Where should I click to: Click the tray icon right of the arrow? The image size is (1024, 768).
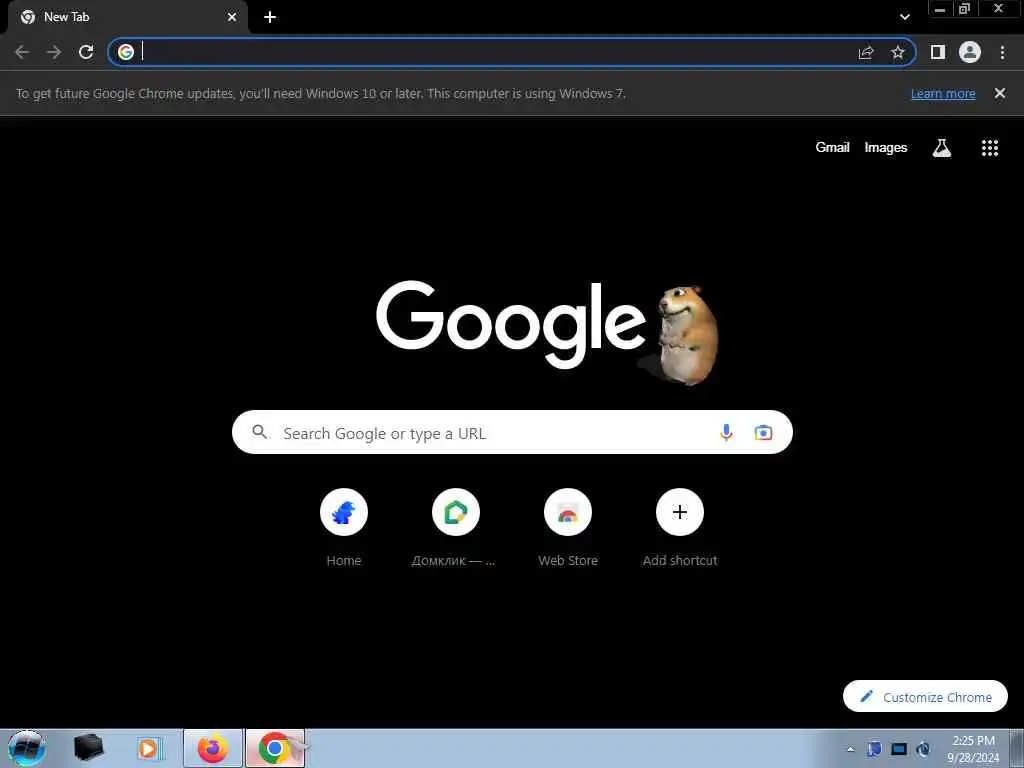pos(874,749)
